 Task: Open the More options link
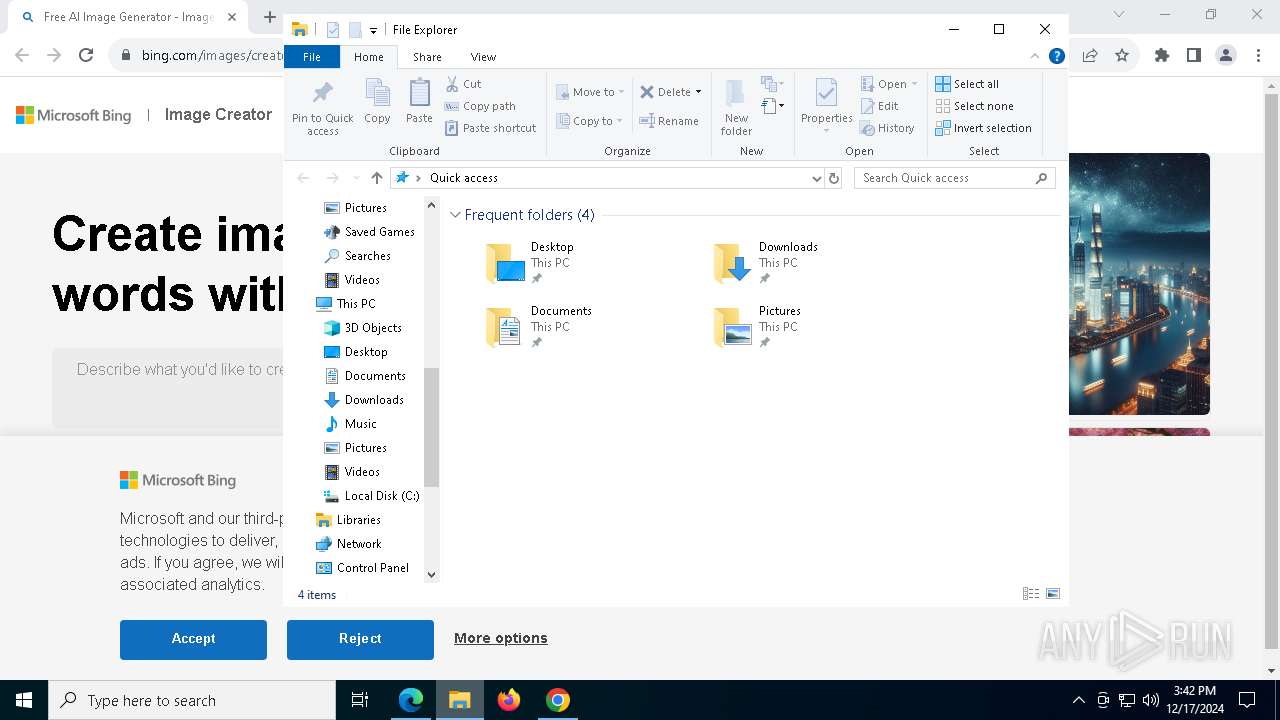coord(501,638)
